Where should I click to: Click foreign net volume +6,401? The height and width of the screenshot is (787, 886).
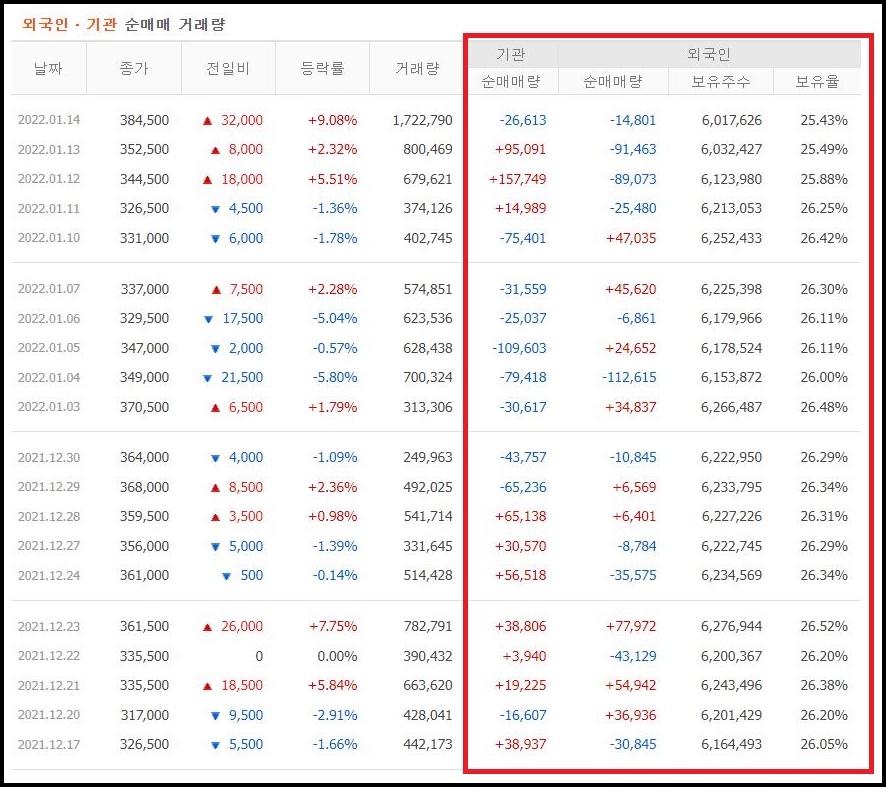(x=634, y=516)
